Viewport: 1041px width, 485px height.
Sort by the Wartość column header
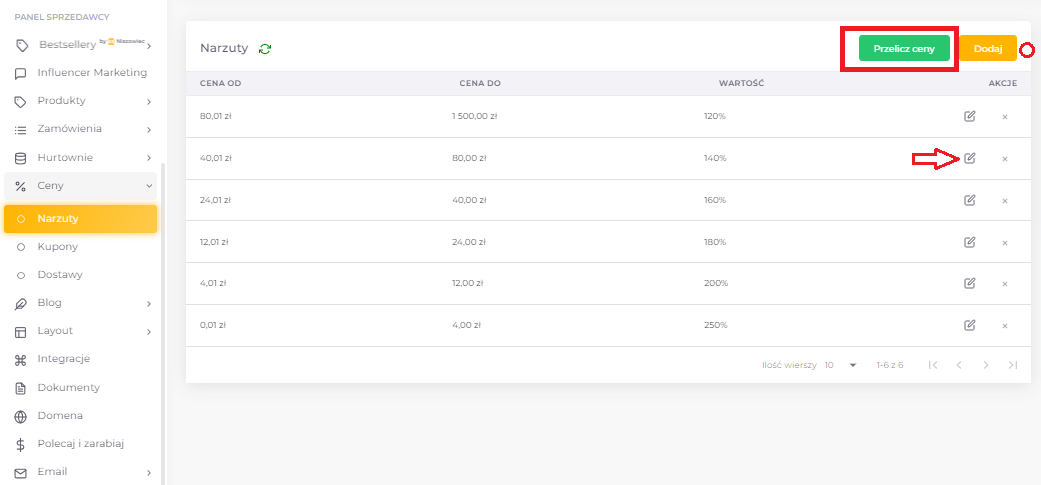coord(741,83)
